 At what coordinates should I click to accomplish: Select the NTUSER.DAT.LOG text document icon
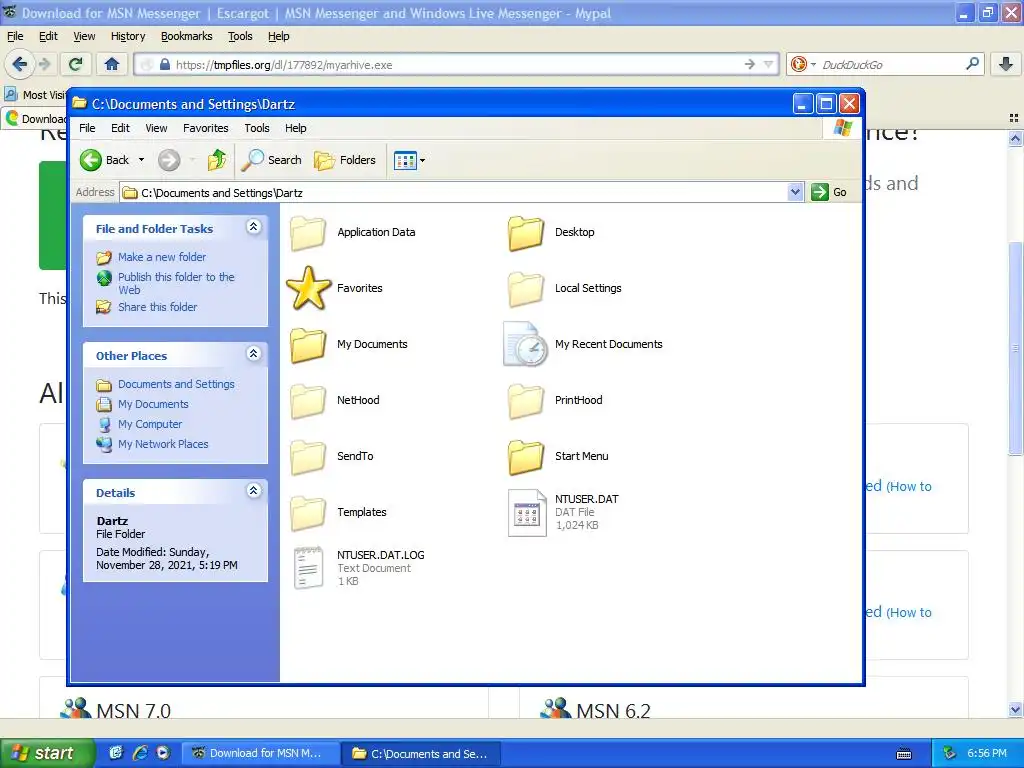(308, 568)
